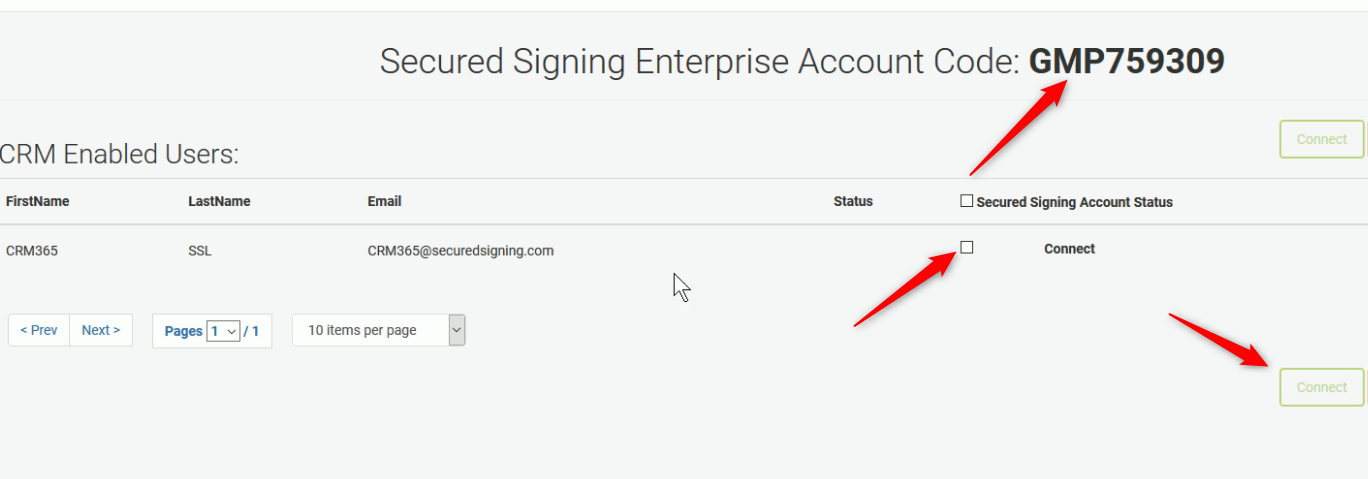Click the Email column header

pos(384,201)
